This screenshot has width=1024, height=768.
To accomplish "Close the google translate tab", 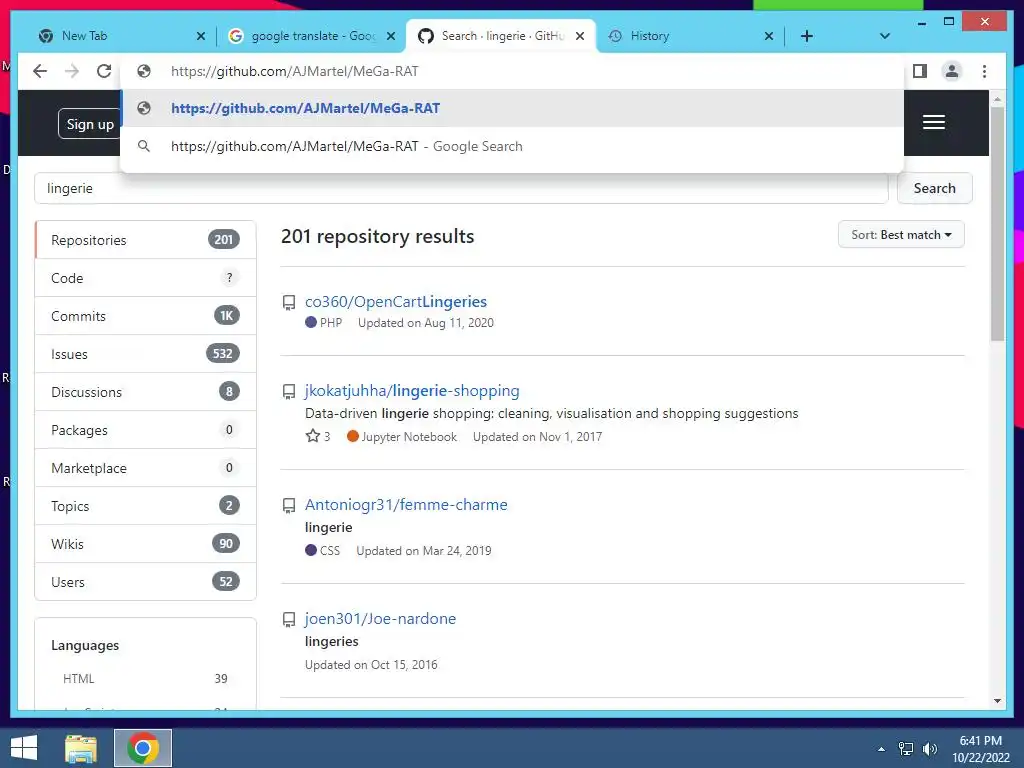I will click(391, 36).
